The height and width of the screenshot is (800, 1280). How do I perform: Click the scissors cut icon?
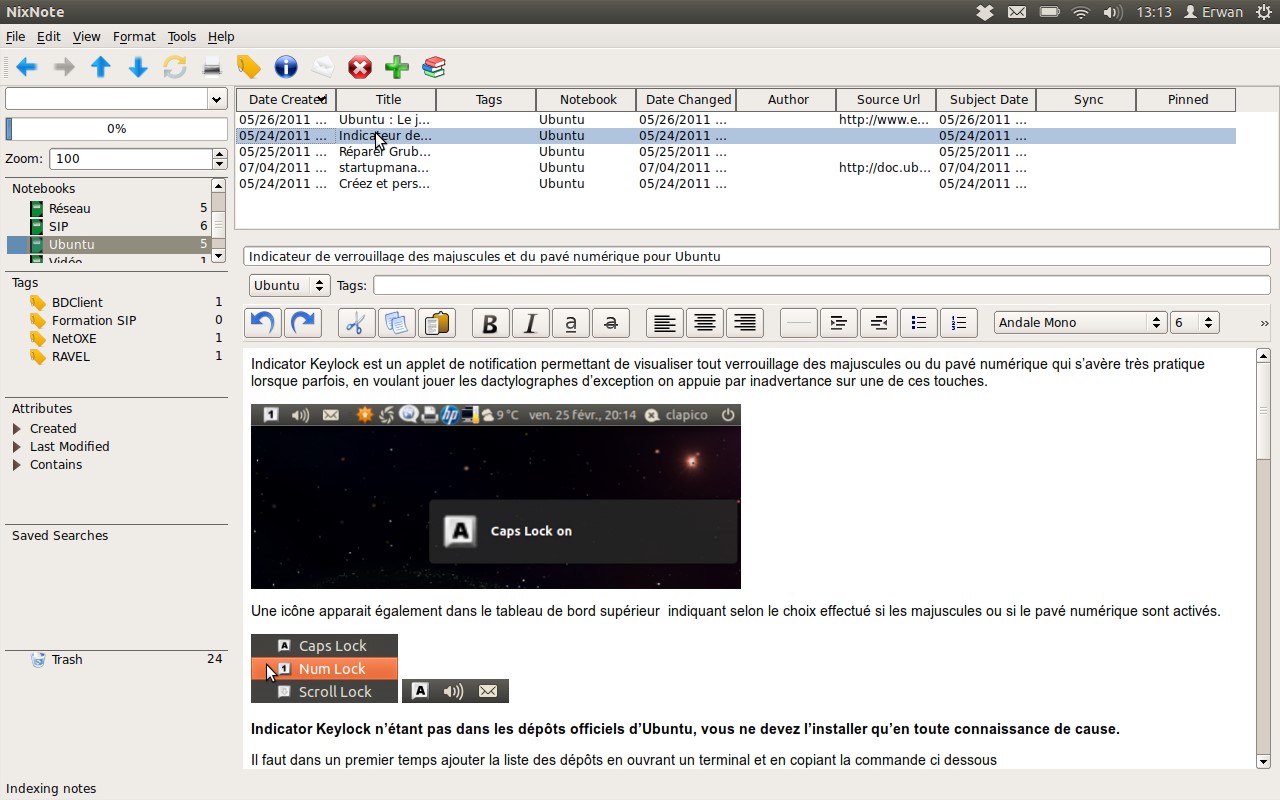[356, 323]
